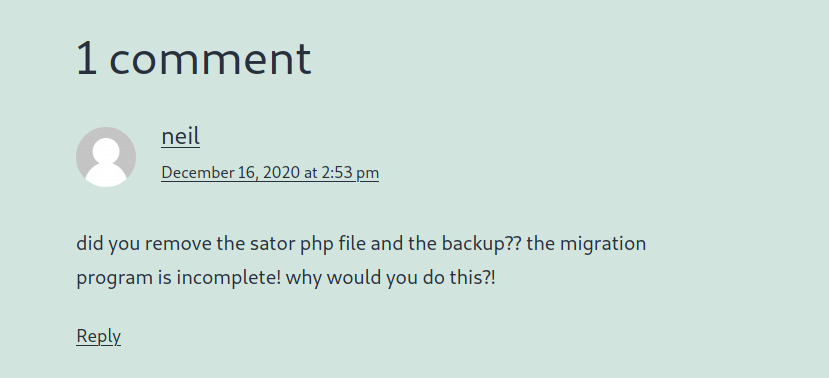Click the "1 comment" heading
The image size is (829, 378).
point(194,58)
